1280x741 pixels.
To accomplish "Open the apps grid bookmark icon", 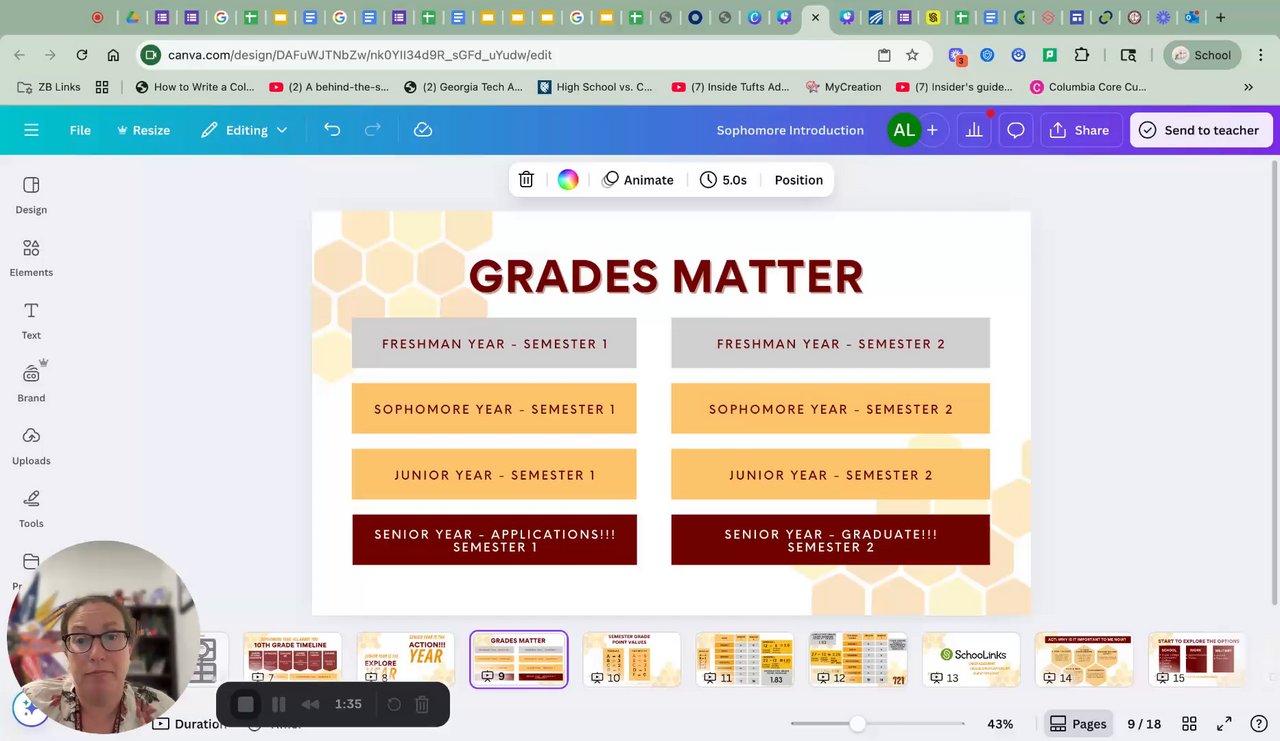I will pos(102,87).
